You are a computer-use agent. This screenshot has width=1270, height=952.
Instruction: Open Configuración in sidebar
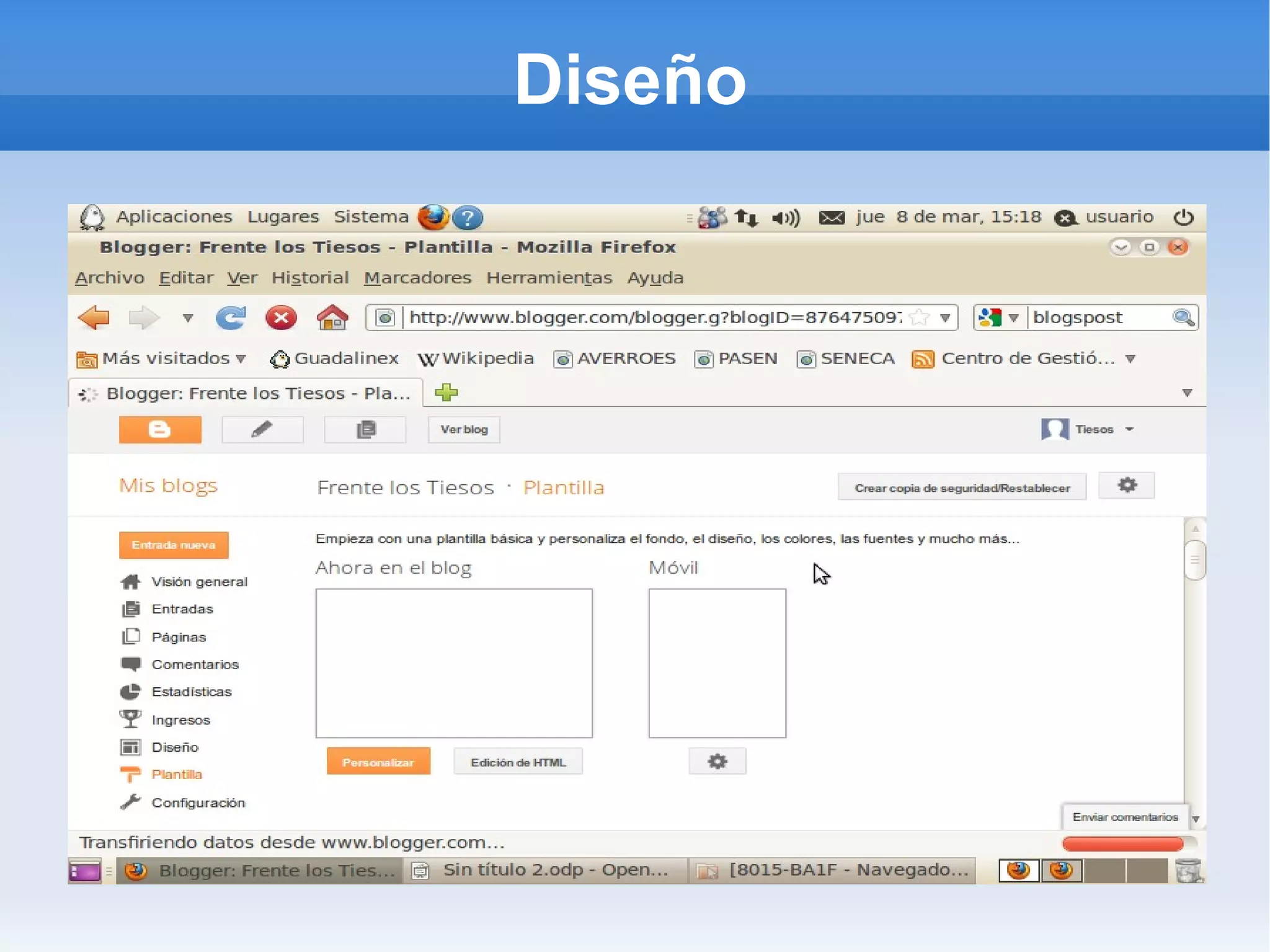(x=182, y=803)
